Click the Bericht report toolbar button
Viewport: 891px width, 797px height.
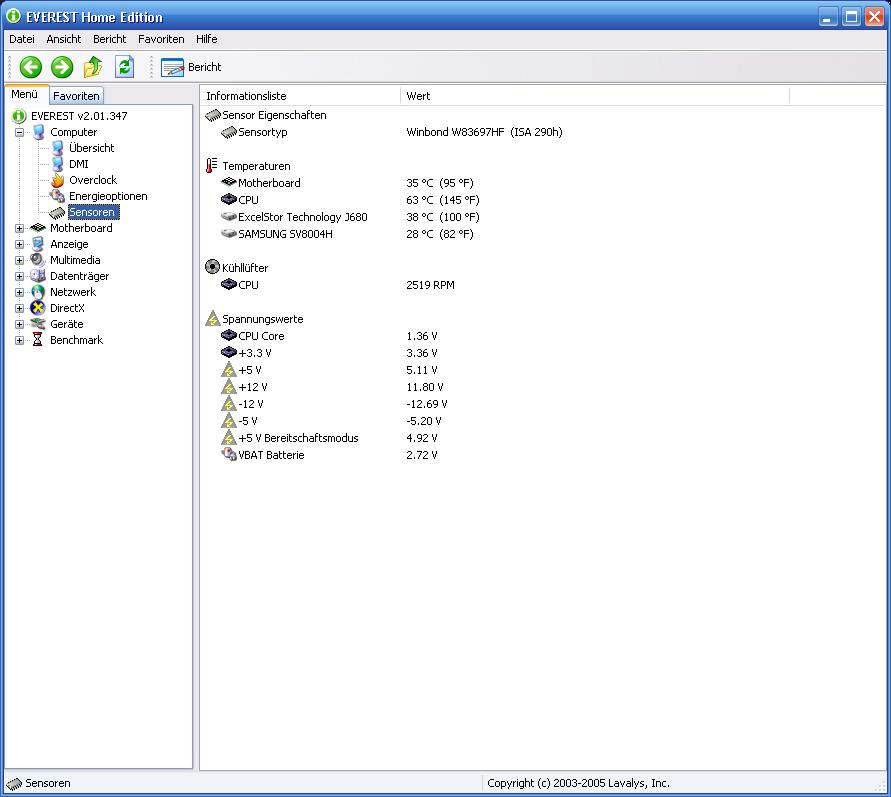(191, 67)
